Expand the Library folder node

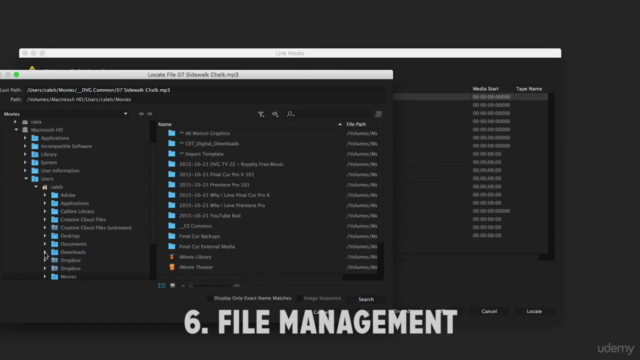click(x=25, y=154)
